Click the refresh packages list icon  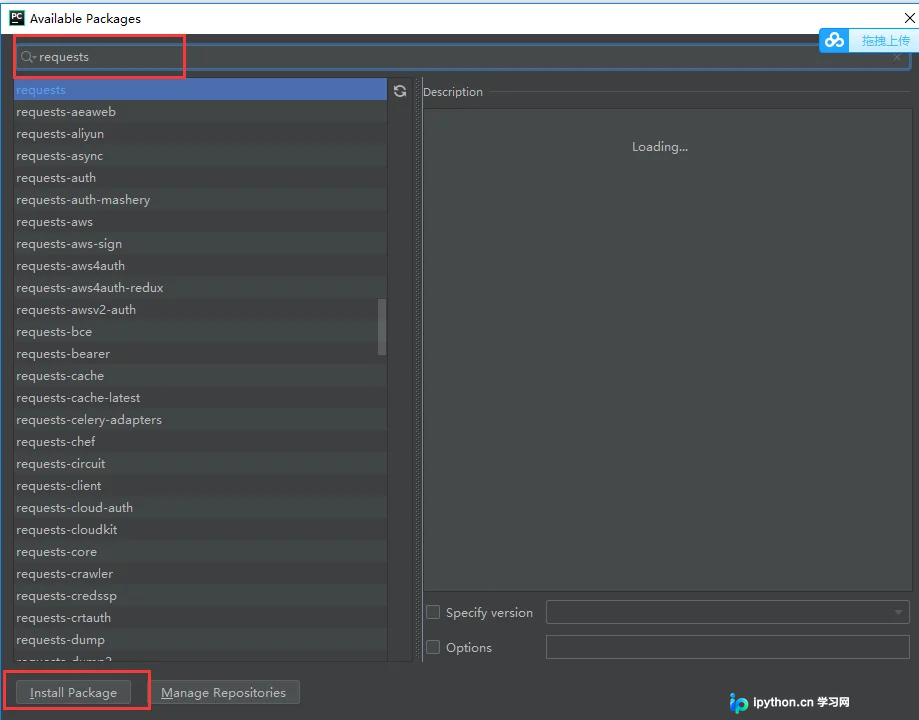coord(400,91)
